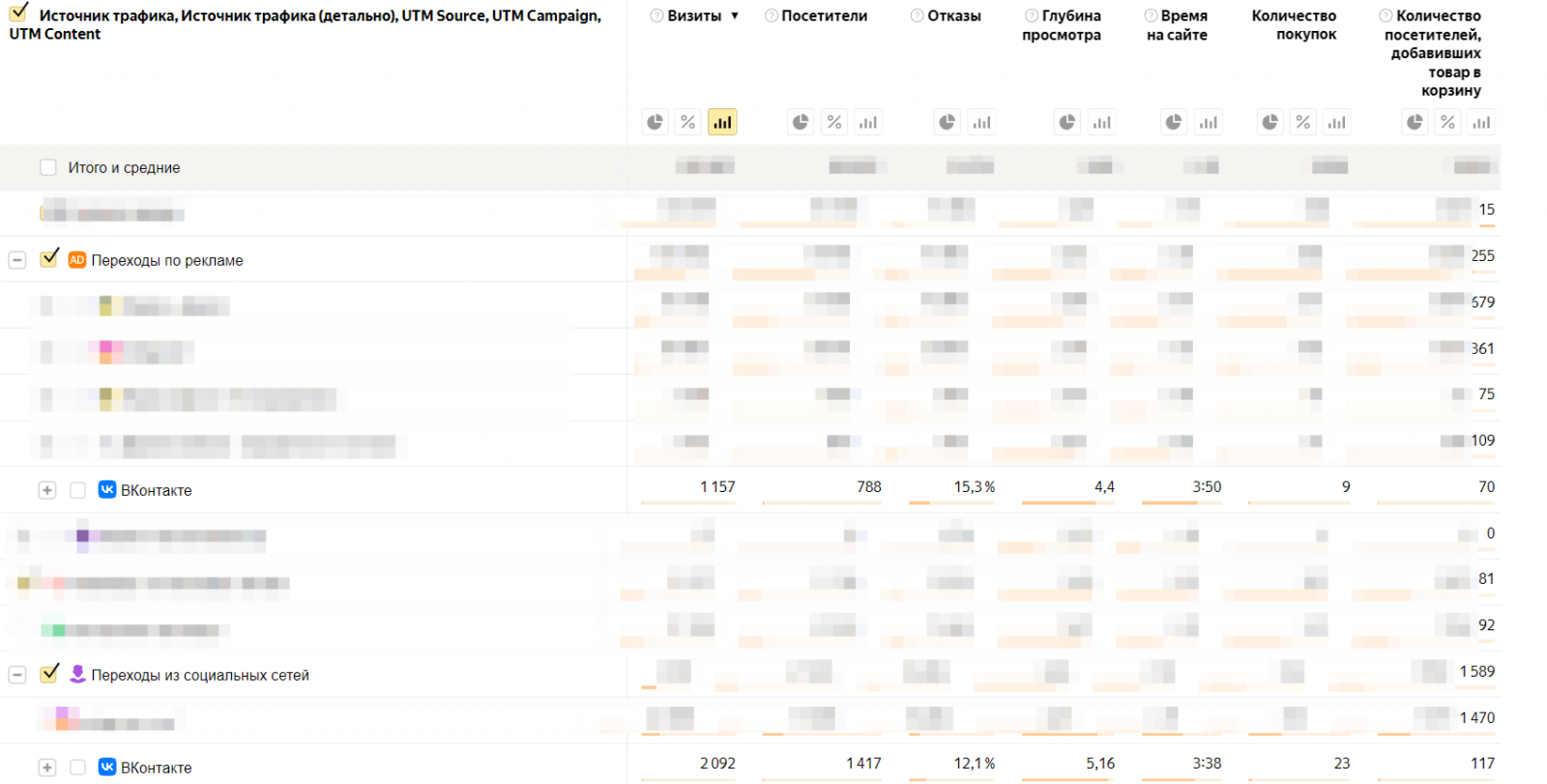Sort table by Отказы column header

954,15
